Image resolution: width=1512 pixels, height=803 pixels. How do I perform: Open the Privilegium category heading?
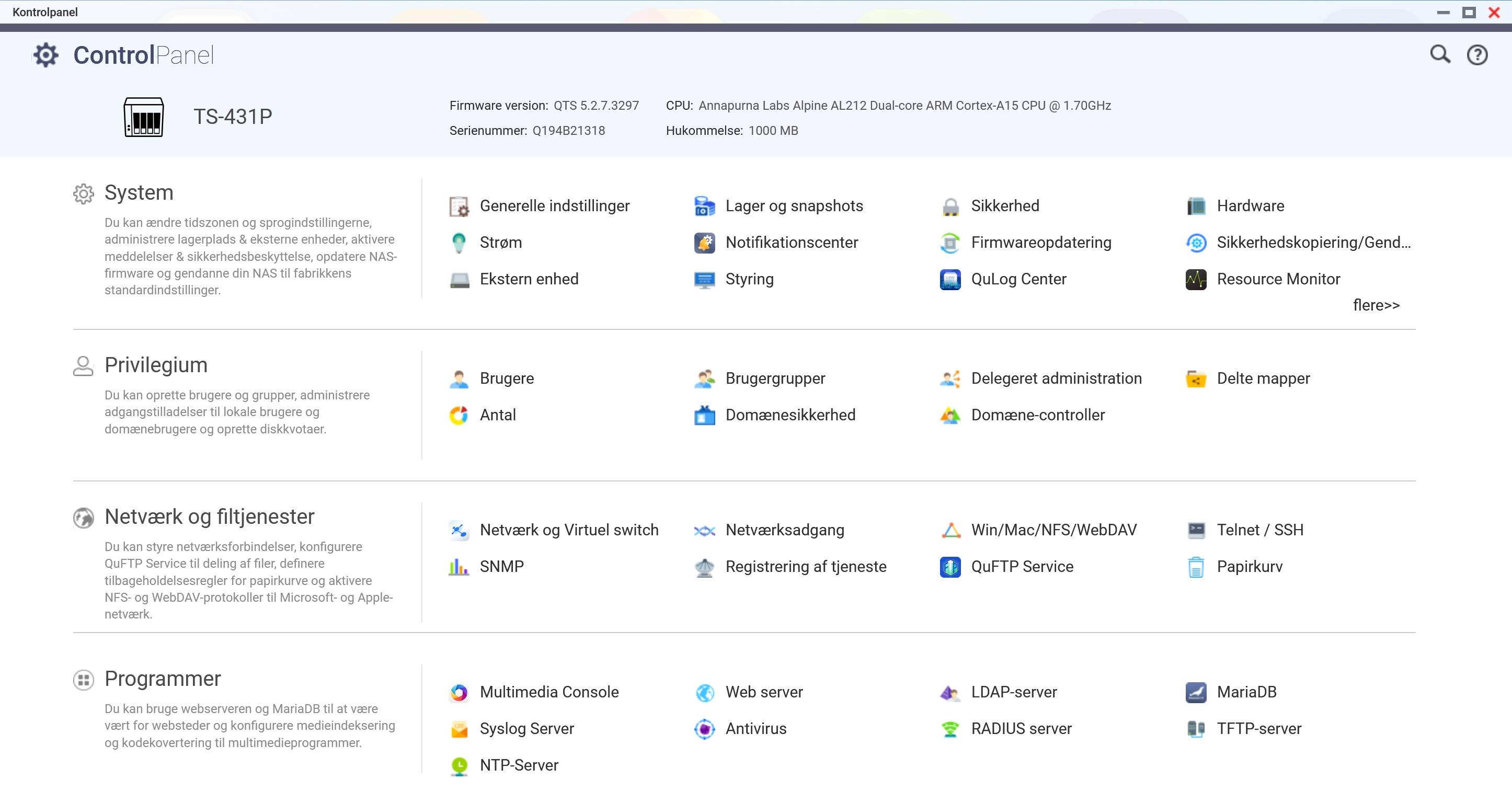click(x=156, y=365)
